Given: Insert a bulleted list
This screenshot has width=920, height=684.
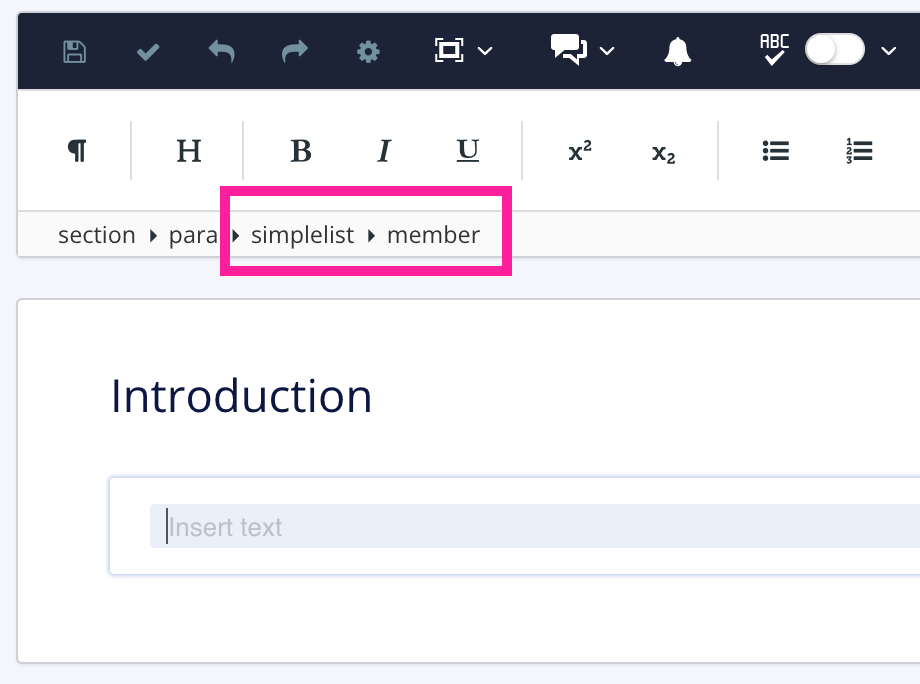Looking at the screenshot, I should tap(776, 150).
